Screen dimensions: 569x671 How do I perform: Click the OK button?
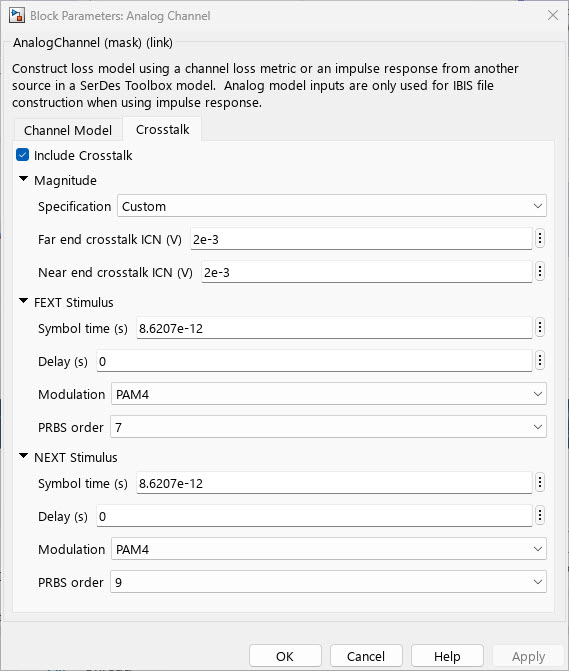tap(285, 656)
